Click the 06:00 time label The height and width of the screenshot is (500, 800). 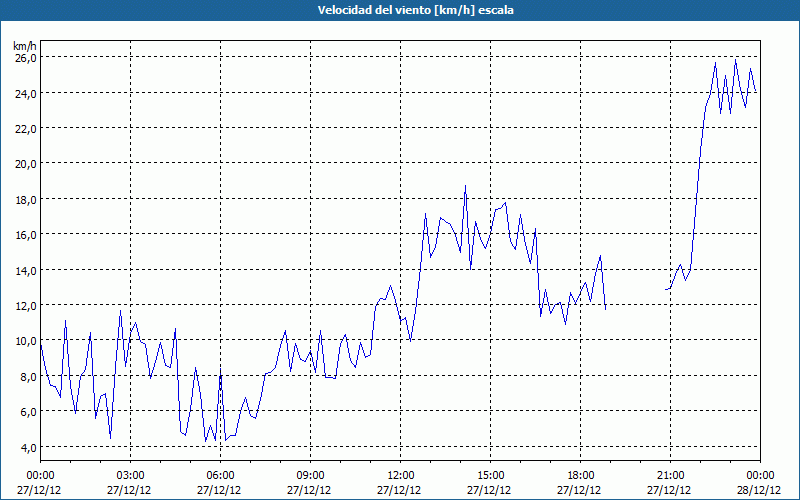pyautogui.click(x=220, y=476)
